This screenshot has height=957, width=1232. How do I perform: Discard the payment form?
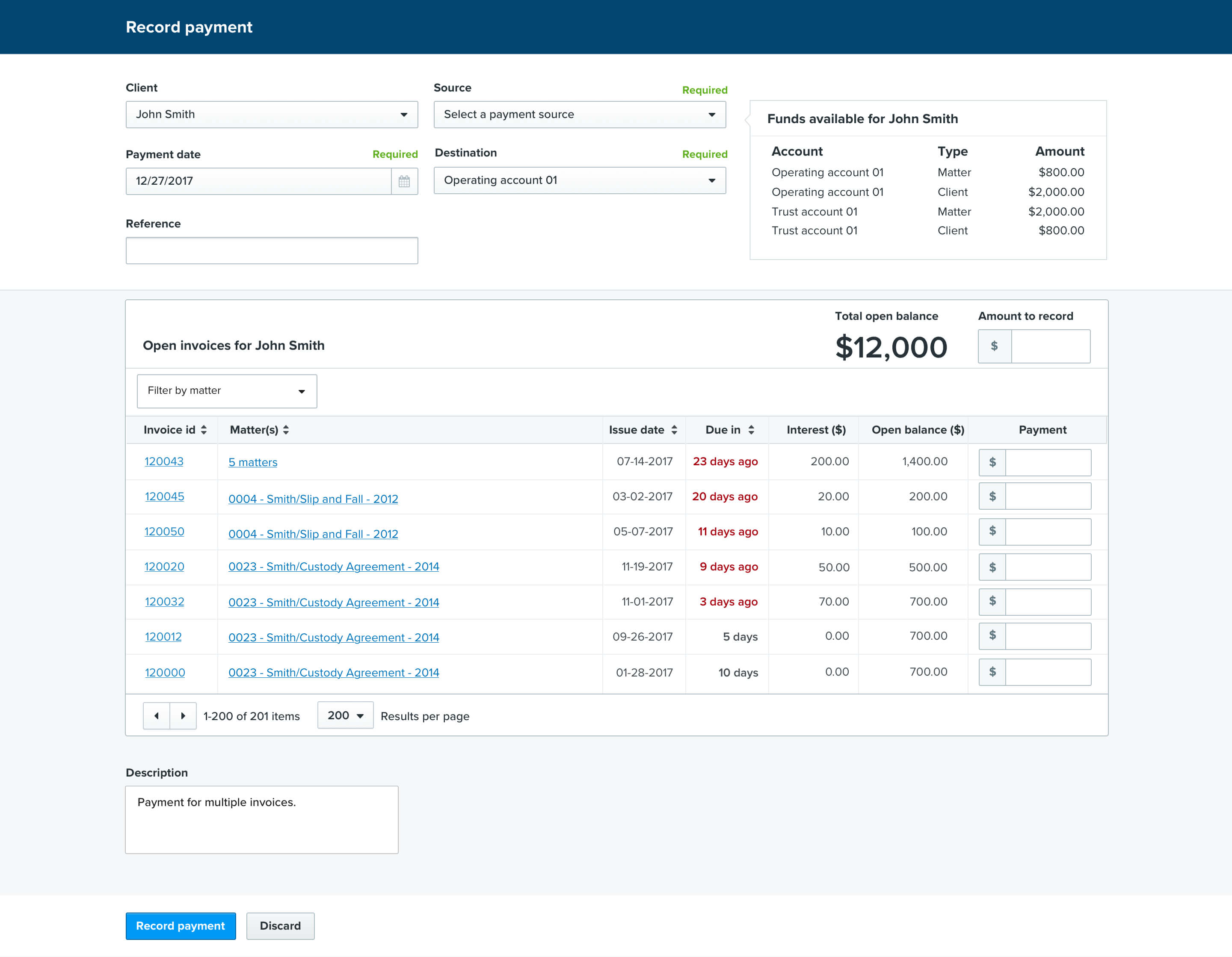tap(280, 925)
